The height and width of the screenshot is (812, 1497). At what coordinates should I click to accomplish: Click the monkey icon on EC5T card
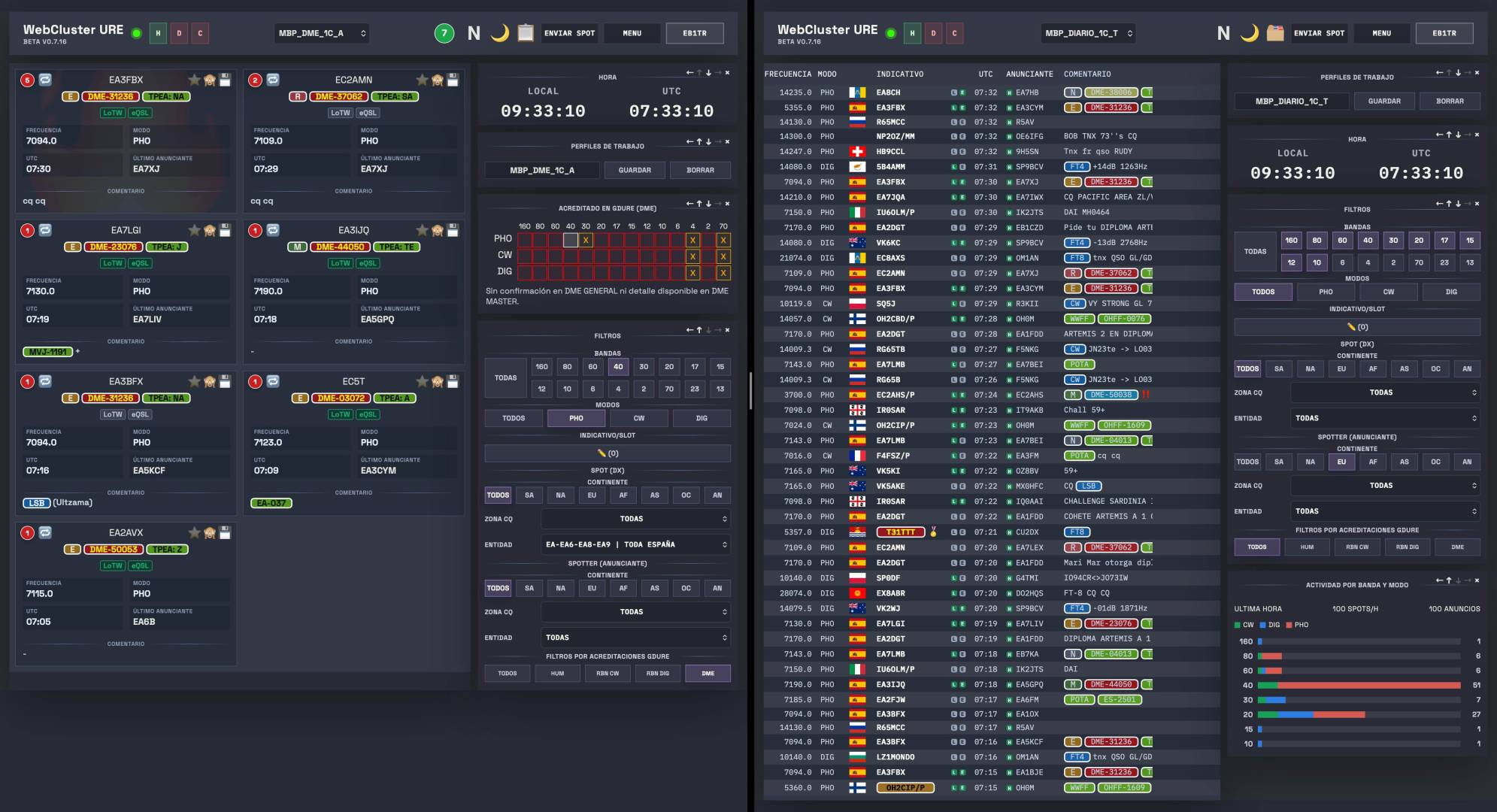pos(437,381)
